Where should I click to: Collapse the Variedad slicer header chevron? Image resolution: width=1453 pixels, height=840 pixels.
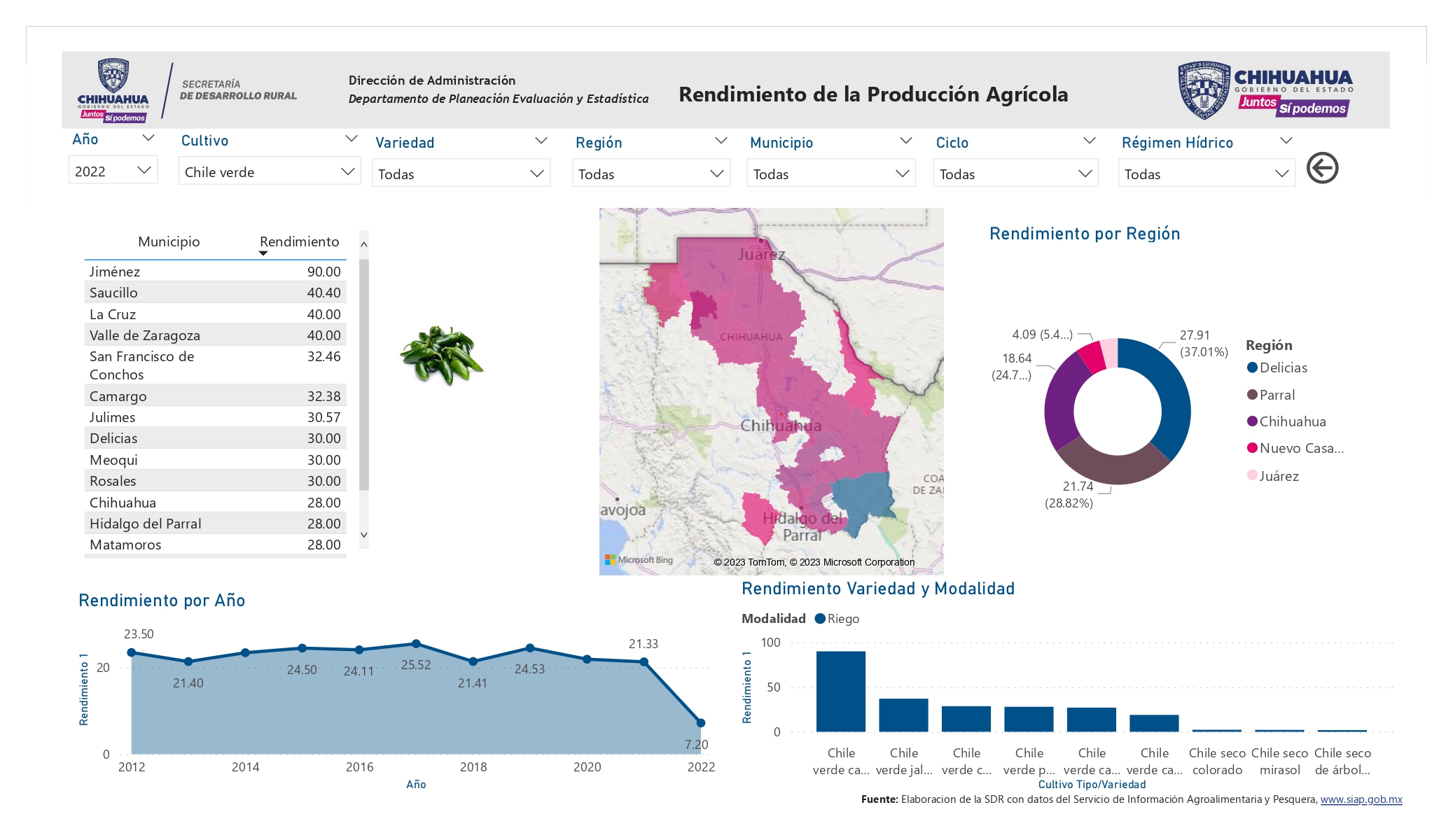tap(541, 141)
